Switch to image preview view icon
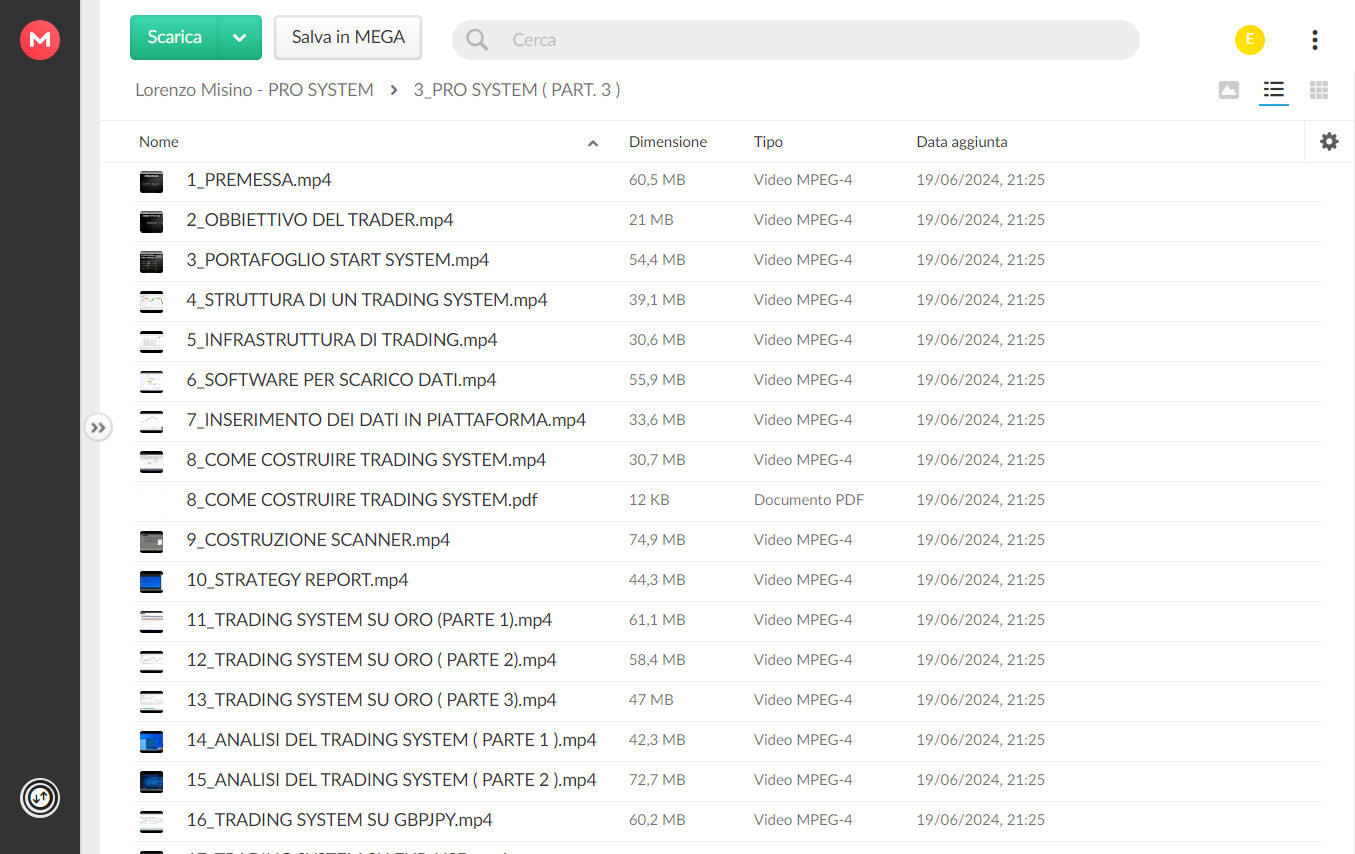Viewport: 1355px width, 854px height. pyautogui.click(x=1229, y=90)
